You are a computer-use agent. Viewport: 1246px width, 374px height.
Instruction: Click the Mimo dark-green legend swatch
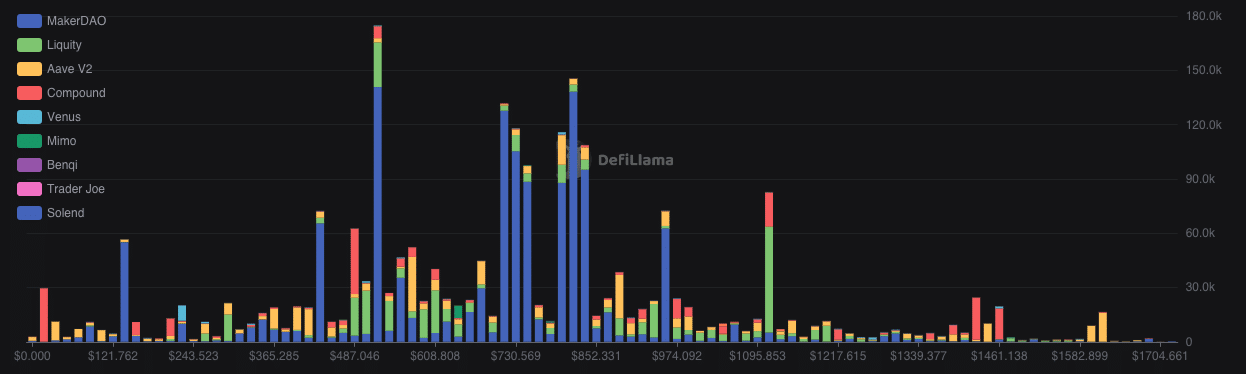[30, 141]
